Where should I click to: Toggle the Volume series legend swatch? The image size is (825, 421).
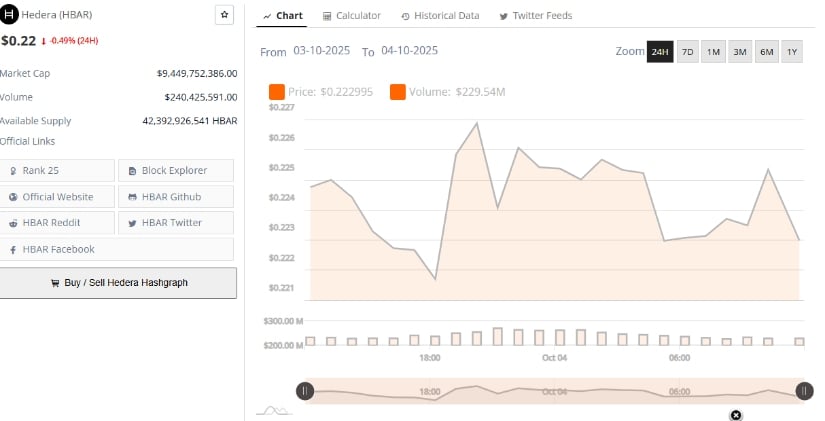pyautogui.click(x=397, y=92)
